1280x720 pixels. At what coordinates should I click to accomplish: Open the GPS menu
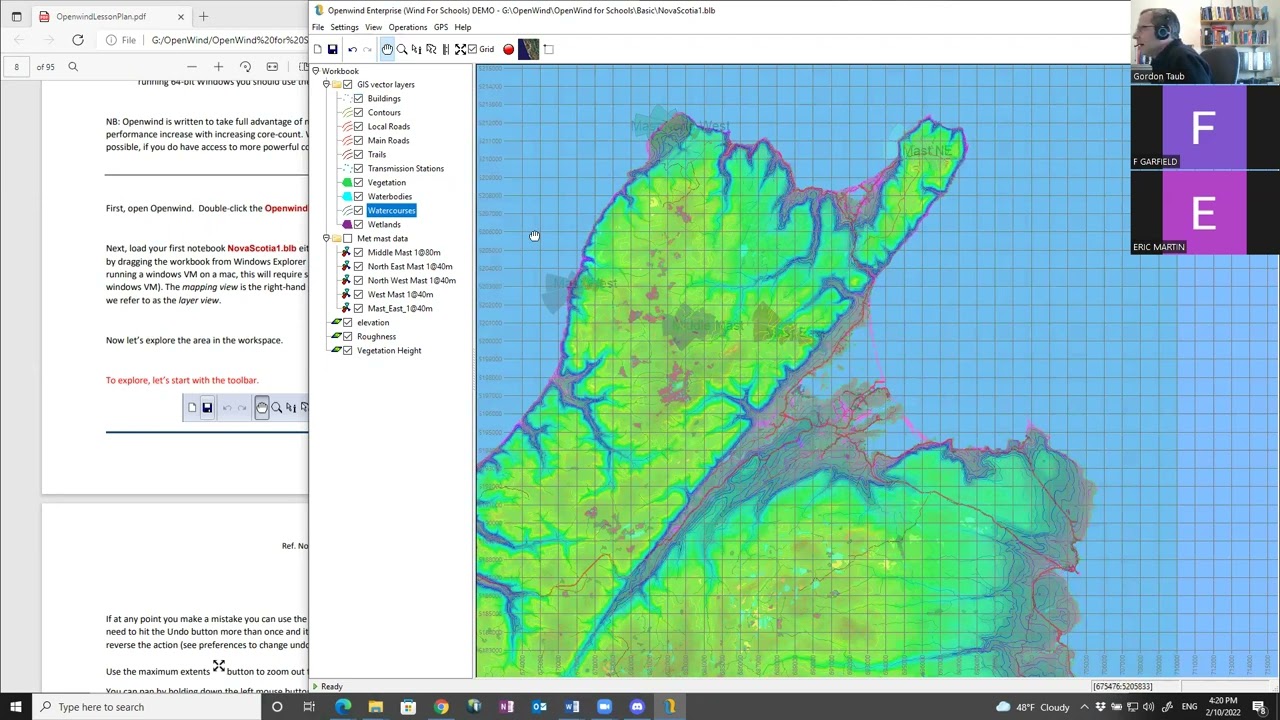440,27
